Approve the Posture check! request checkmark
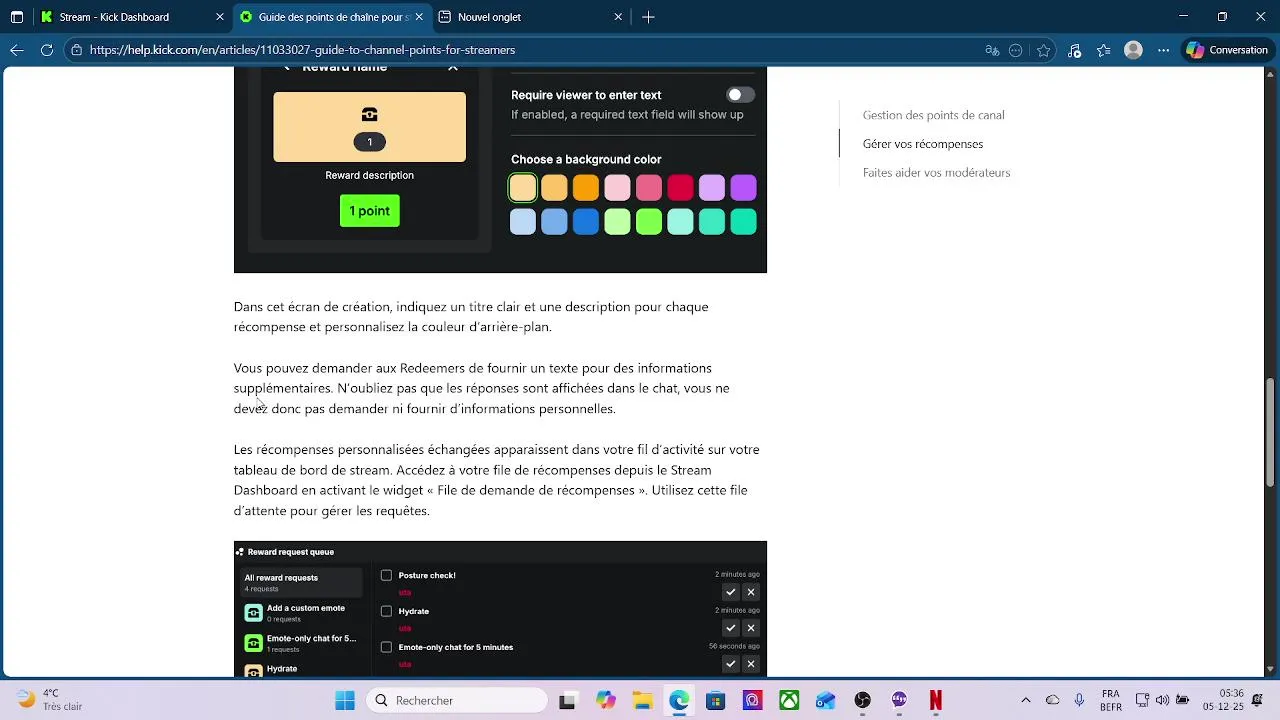The height and width of the screenshot is (720, 1280). coord(730,592)
